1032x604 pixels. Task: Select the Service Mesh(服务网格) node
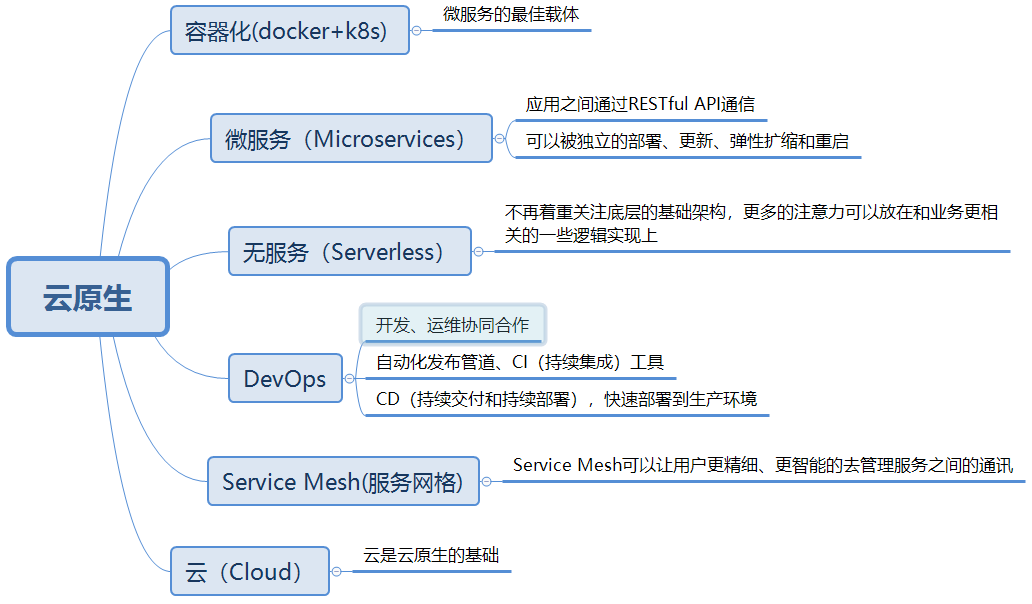343,482
